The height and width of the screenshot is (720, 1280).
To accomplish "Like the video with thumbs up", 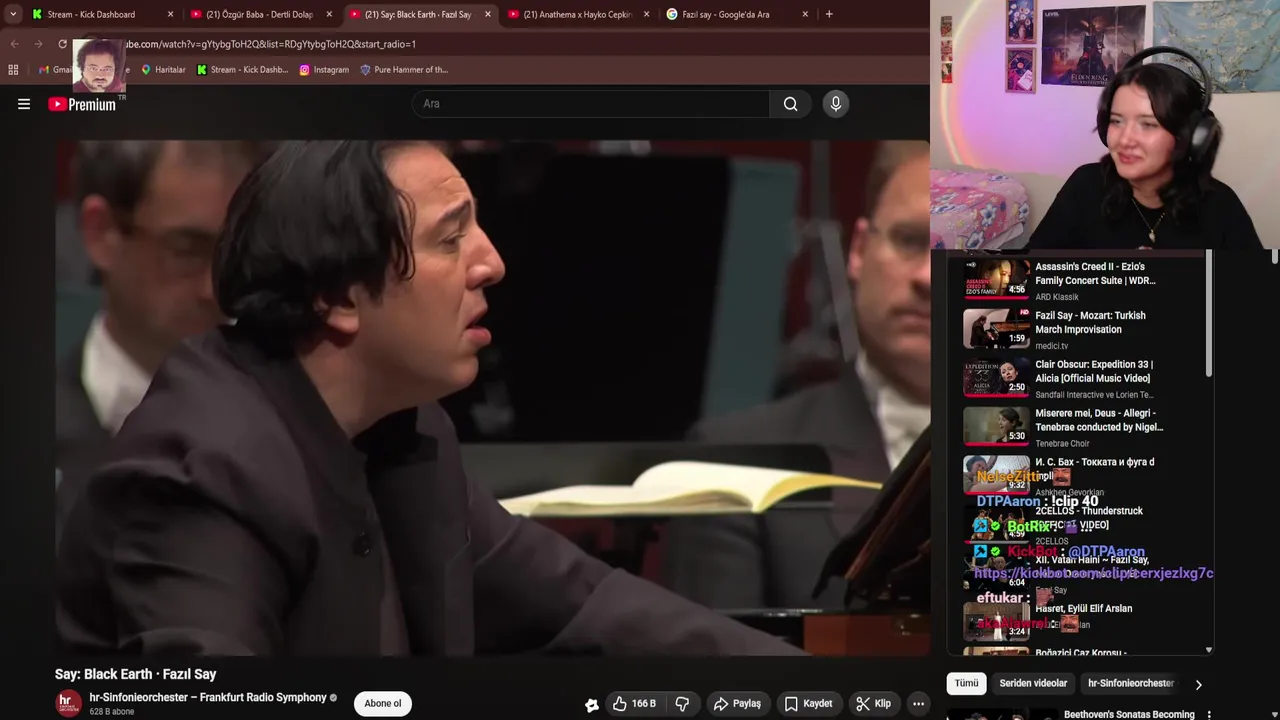I will point(635,704).
